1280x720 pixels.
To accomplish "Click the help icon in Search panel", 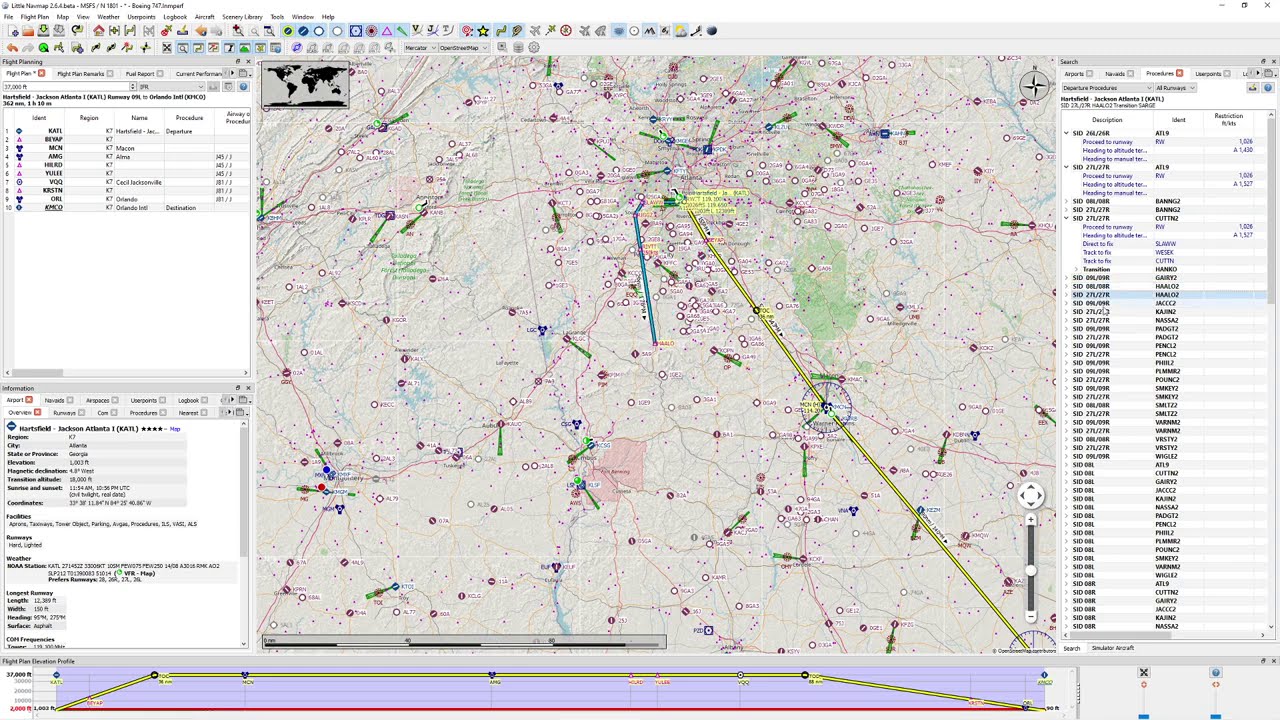I will [x=1268, y=88].
